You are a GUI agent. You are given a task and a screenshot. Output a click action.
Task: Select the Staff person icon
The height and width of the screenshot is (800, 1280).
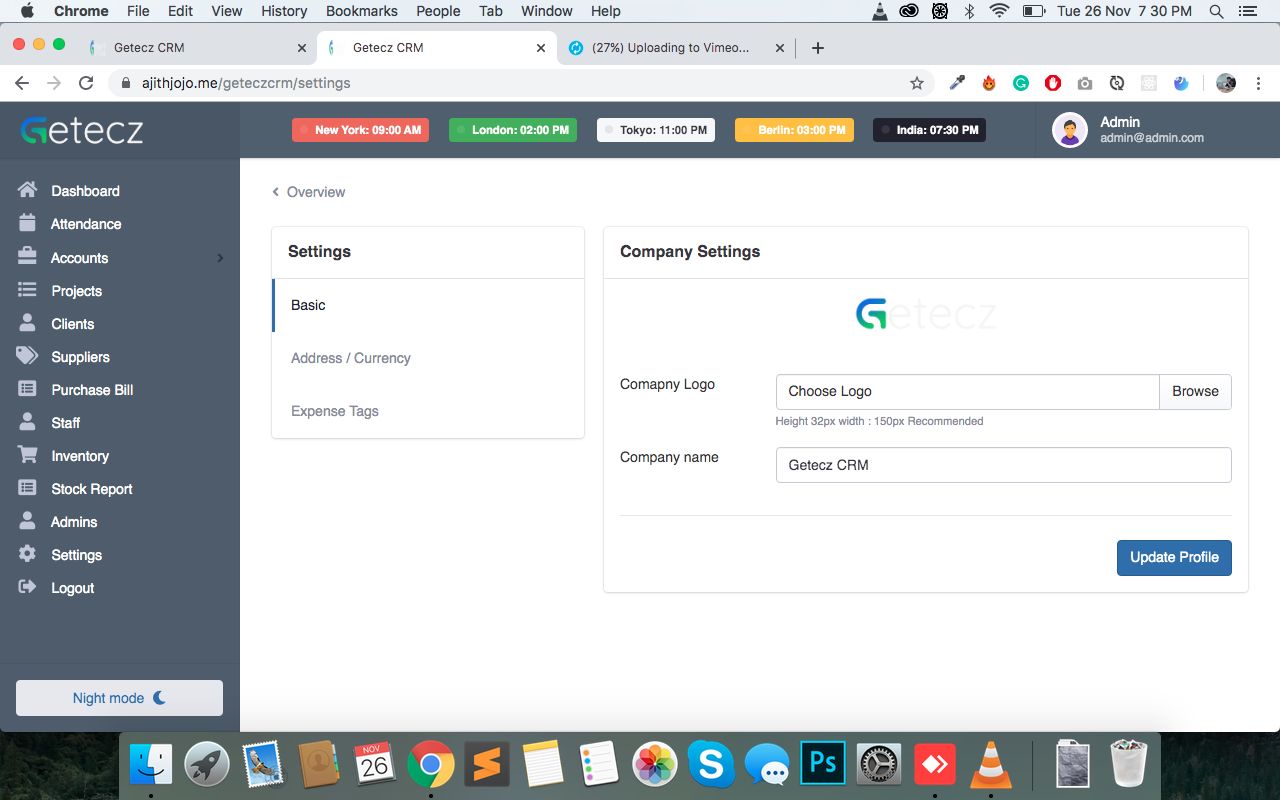[27, 422]
